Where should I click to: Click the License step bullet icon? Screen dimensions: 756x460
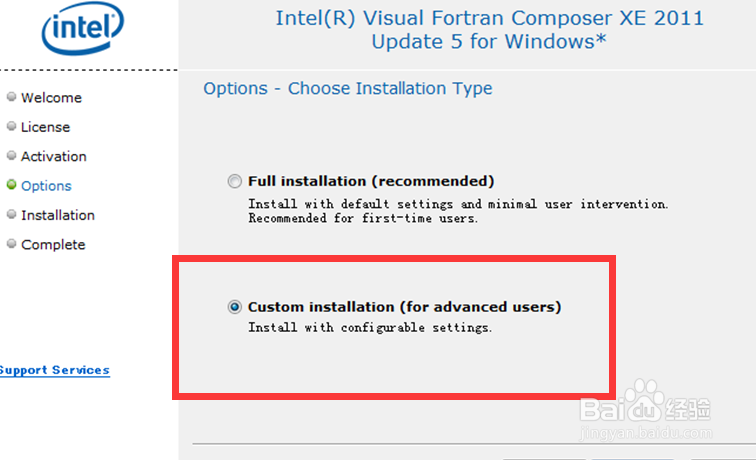[12, 126]
